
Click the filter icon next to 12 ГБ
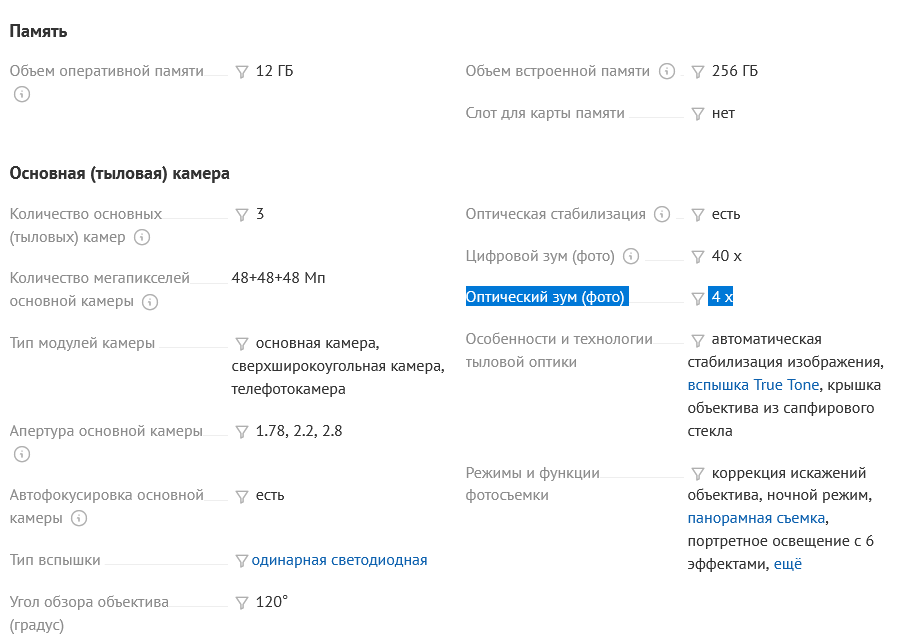pos(241,72)
